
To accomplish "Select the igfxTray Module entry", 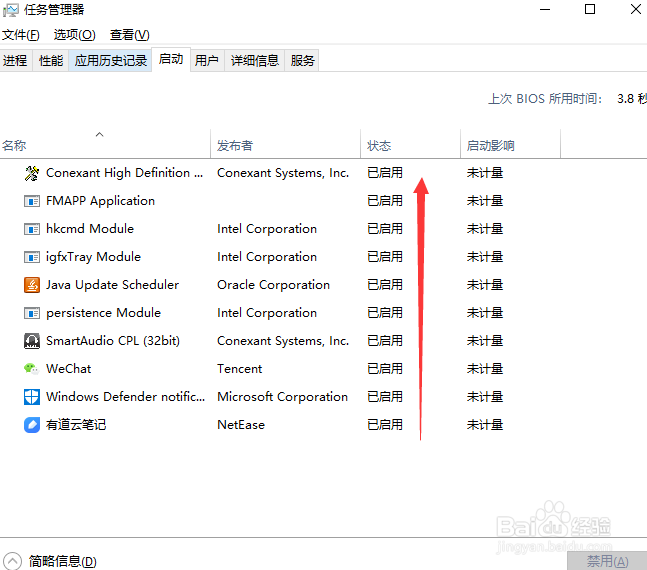I will 93,257.
